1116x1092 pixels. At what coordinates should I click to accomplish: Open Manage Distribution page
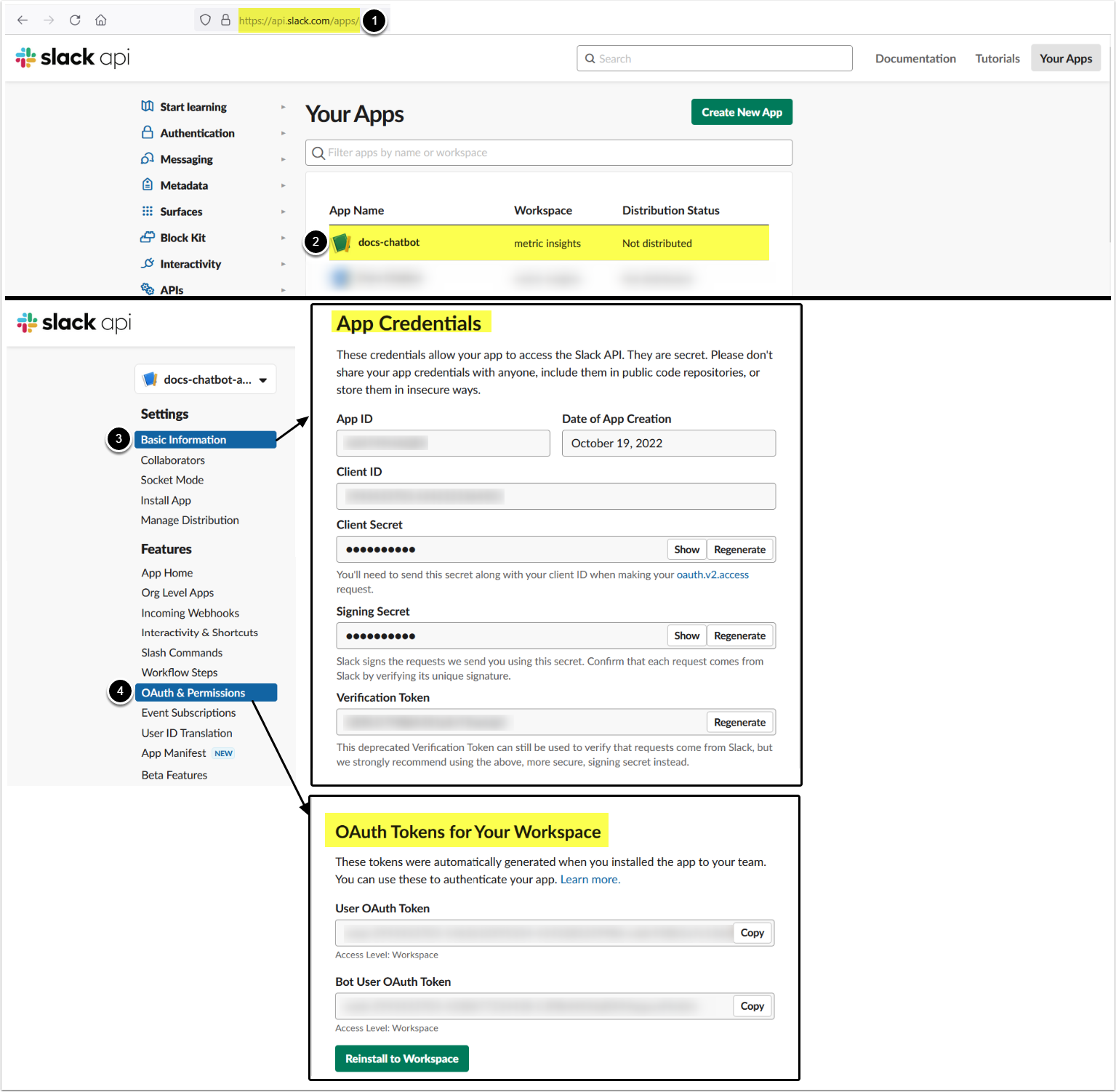tap(190, 520)
